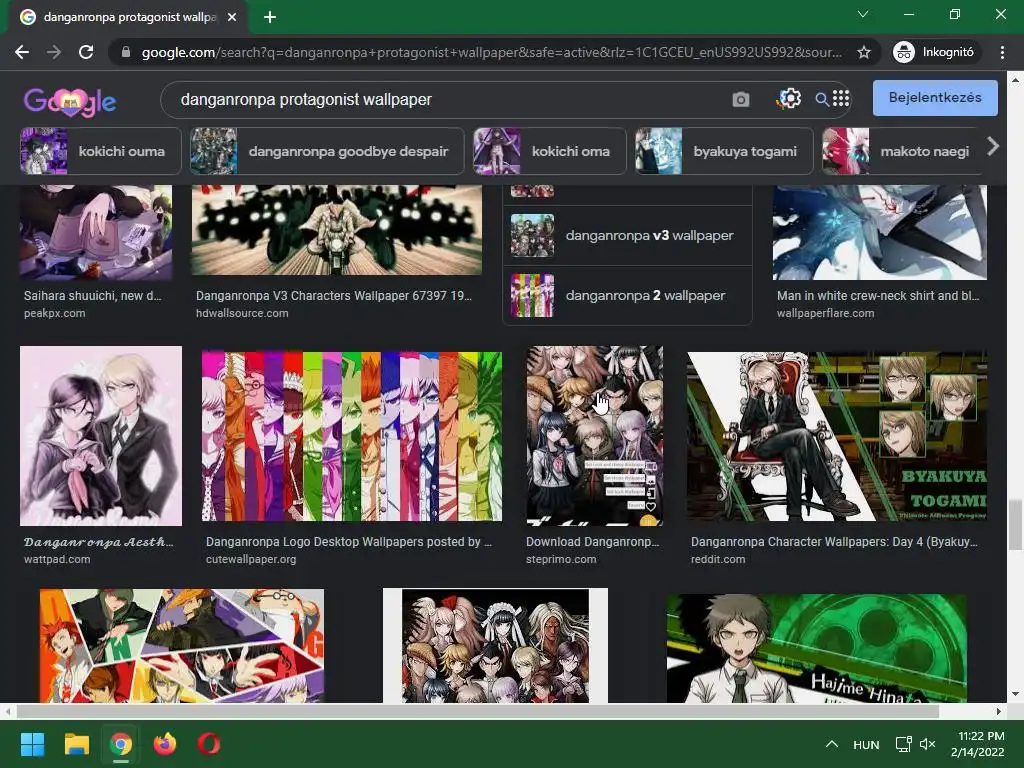This screenshot has width=1024, height=768.
Task: Open the wallpaperflare.com man in white shirt image
Action: [879, 232]
